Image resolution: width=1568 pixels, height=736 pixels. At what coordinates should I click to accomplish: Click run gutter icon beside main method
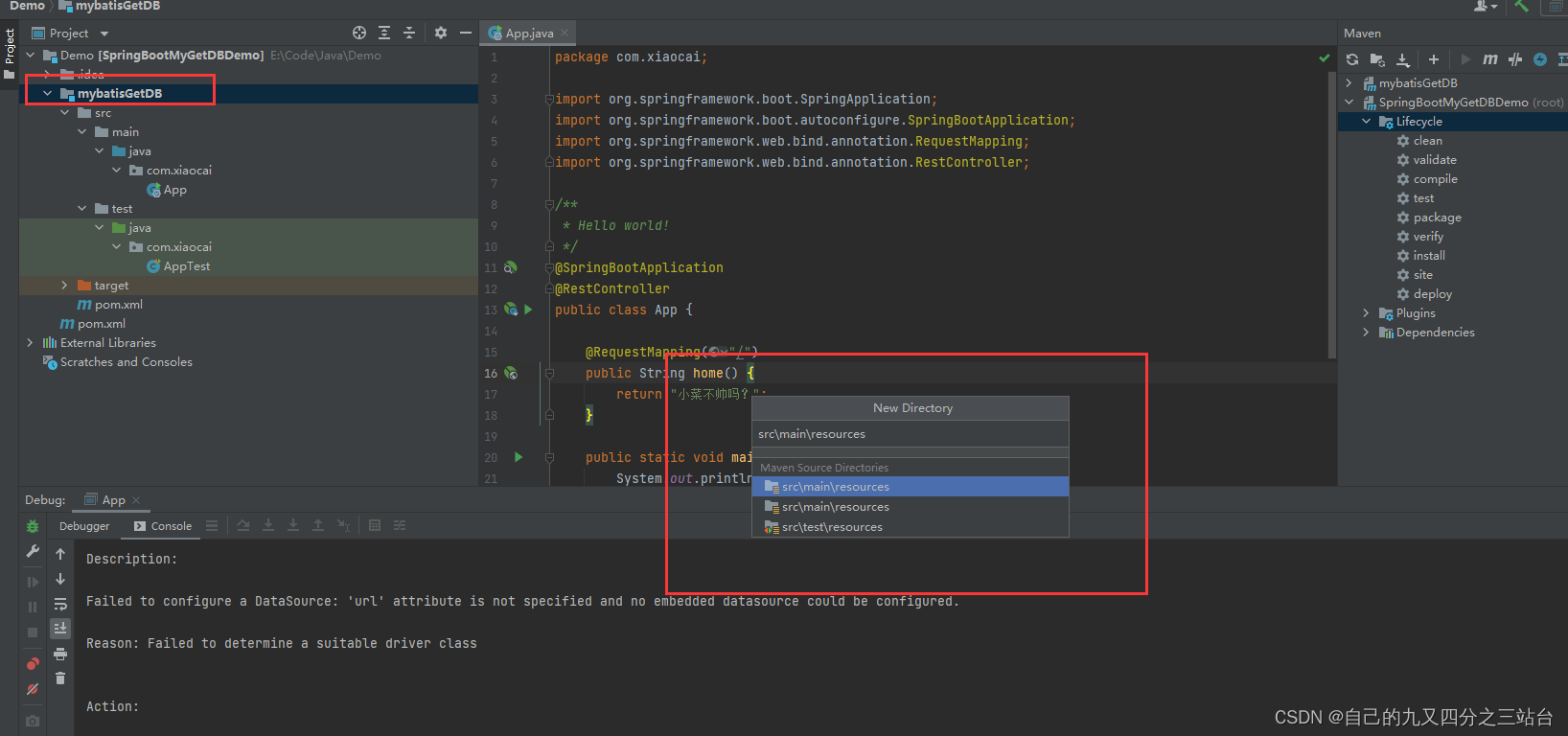point(519,457)
